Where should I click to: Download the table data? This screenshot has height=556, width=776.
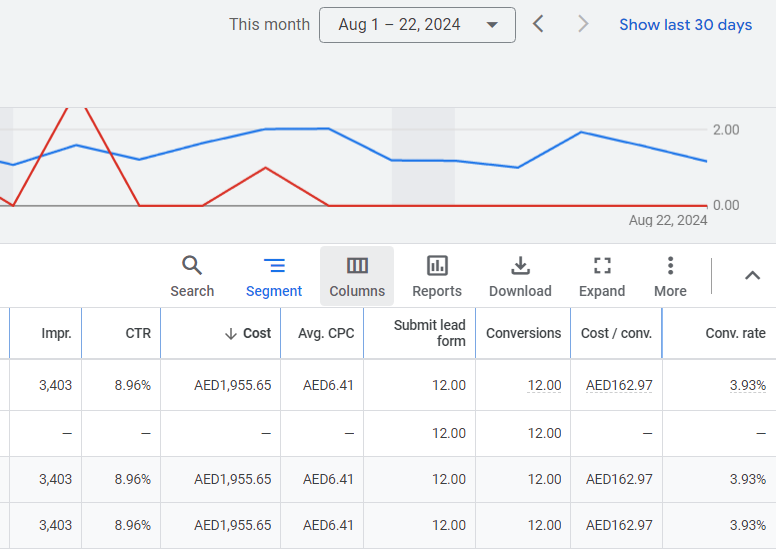click(x=520, y=276)
